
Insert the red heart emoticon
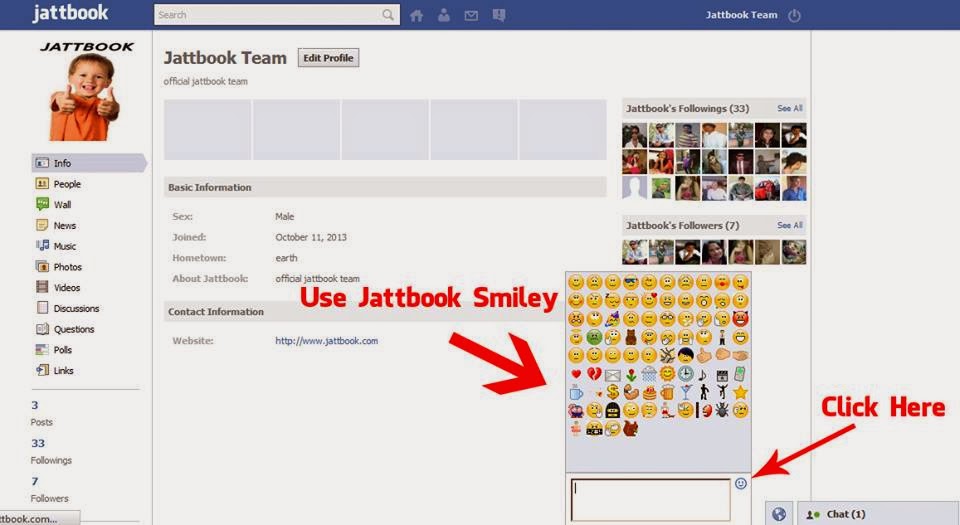576,374
